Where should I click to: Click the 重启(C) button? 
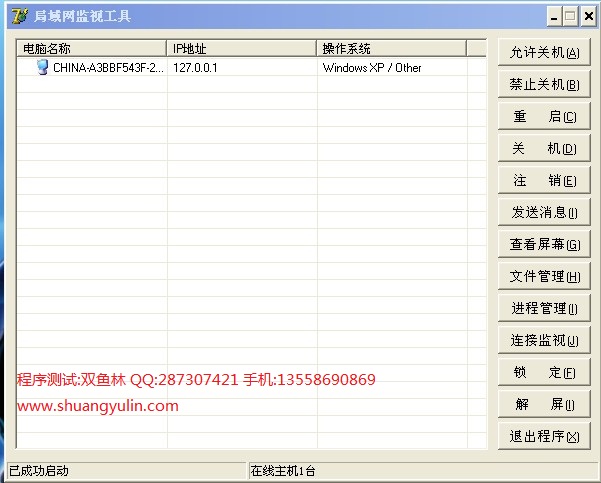coord(544,116)
